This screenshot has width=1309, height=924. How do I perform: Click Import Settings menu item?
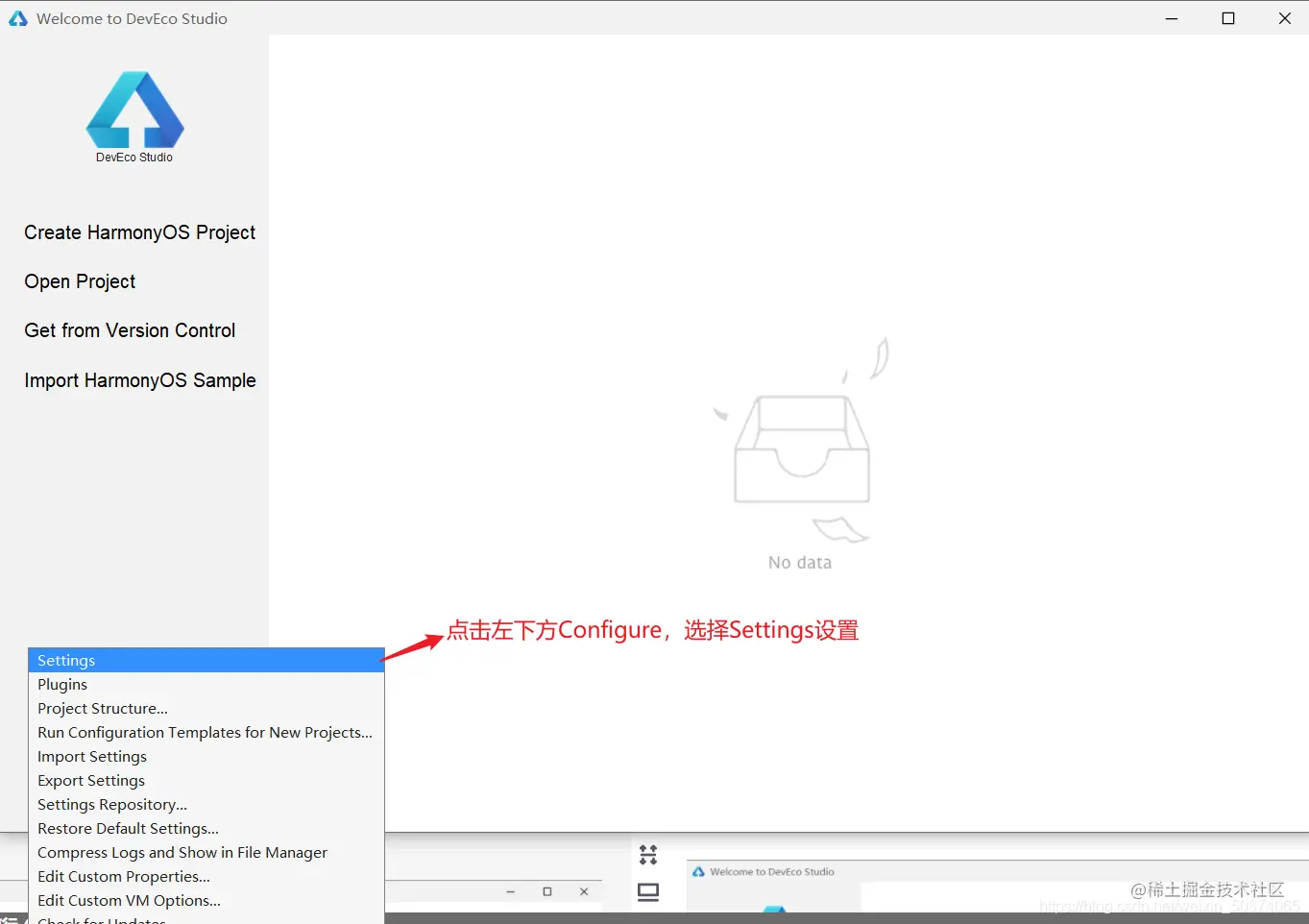[206, 757]
